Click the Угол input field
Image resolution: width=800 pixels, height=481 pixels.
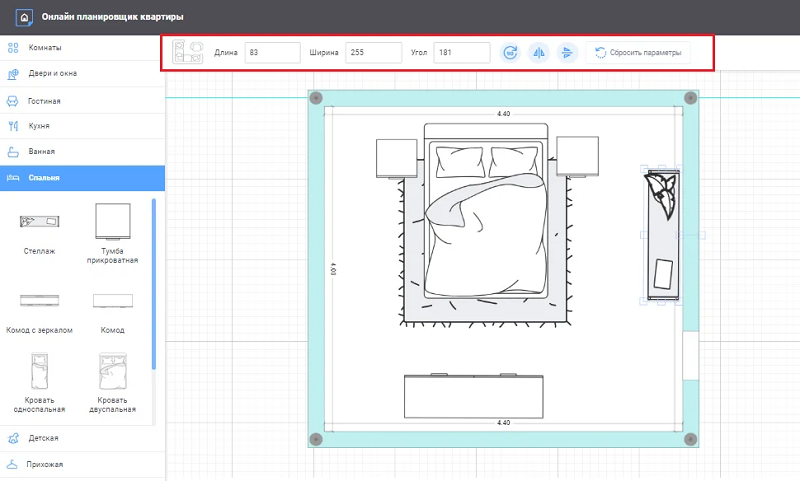tap(461, 52)
